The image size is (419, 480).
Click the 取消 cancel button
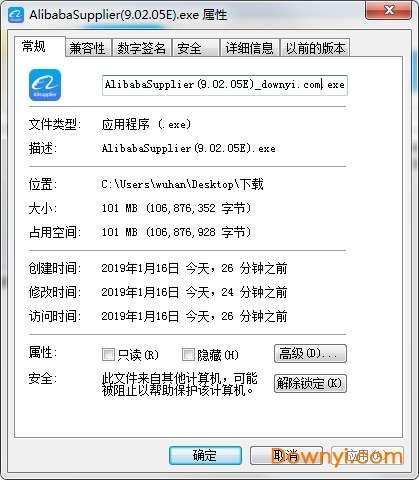286,455
